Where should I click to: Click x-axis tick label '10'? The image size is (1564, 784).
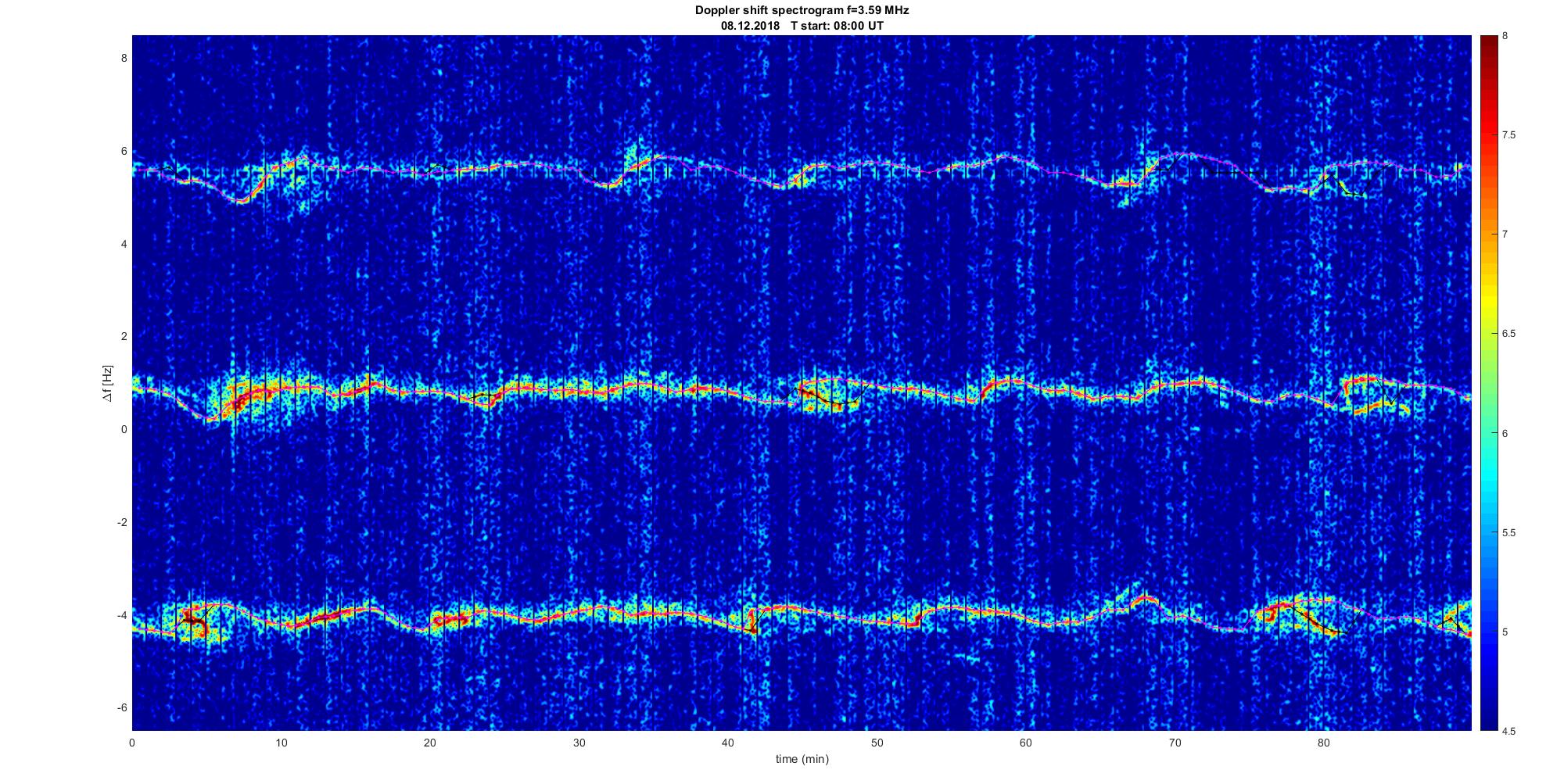coord(281,743)
